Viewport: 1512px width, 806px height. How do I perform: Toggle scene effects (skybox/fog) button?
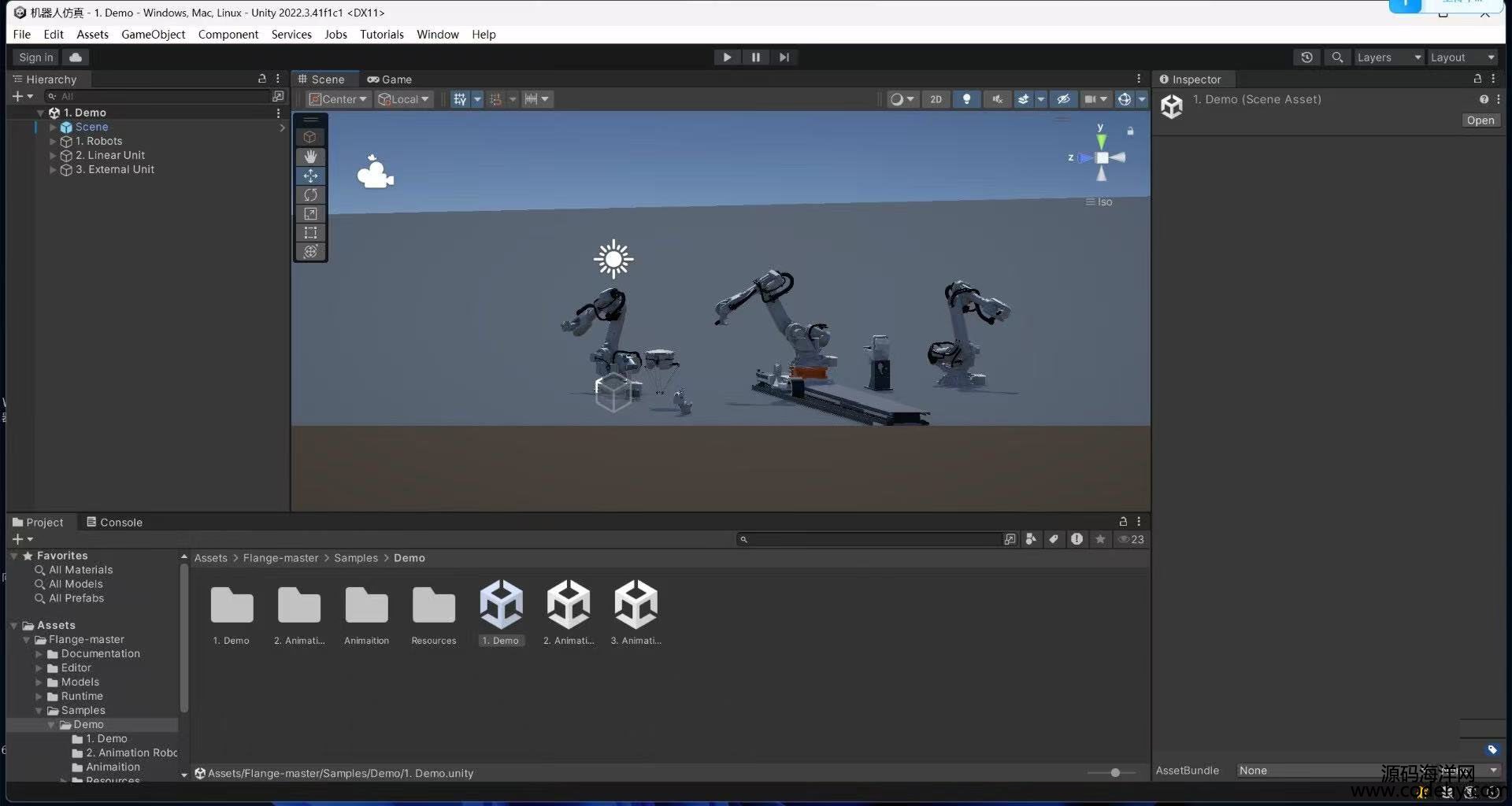tap(1023, 99)
